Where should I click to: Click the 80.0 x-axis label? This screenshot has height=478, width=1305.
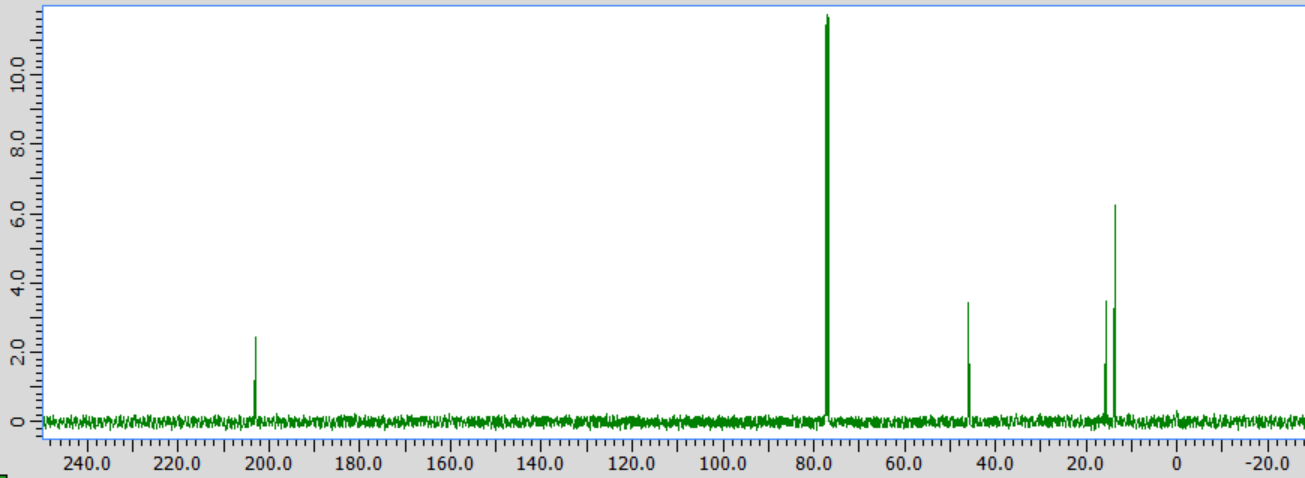(x=814, y=464)
